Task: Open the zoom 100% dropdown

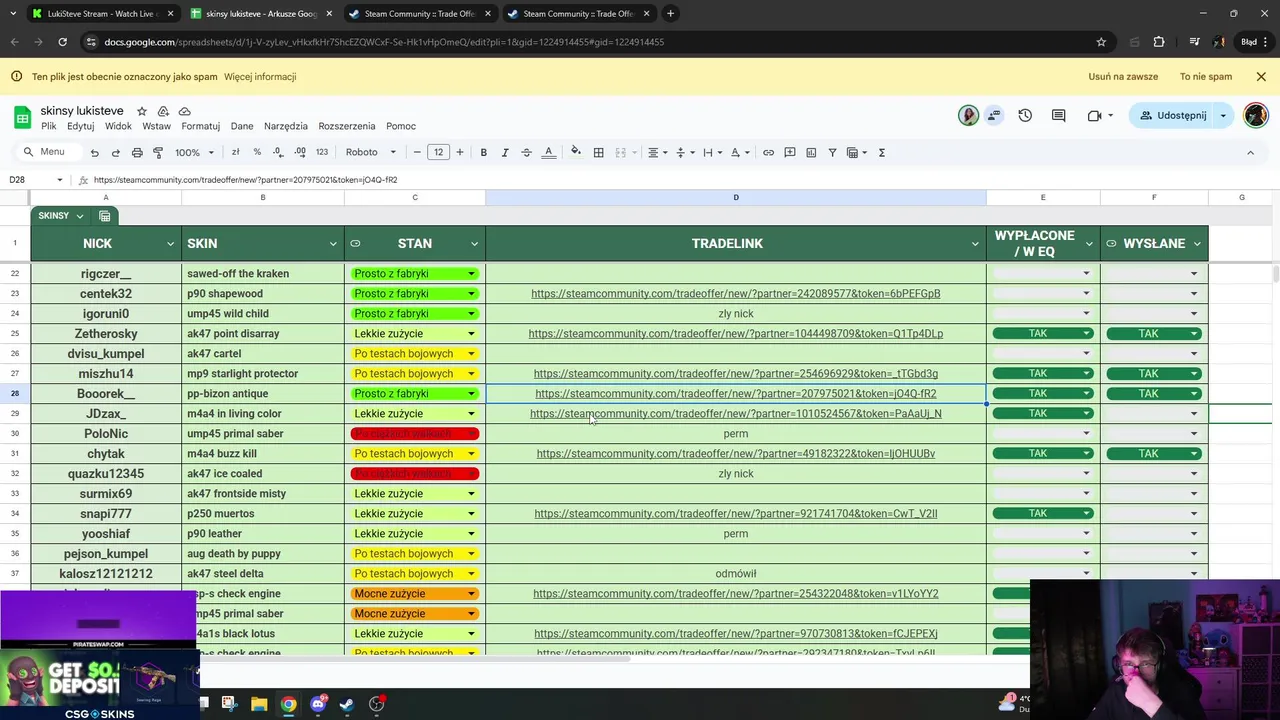Action: pos(194,152)
